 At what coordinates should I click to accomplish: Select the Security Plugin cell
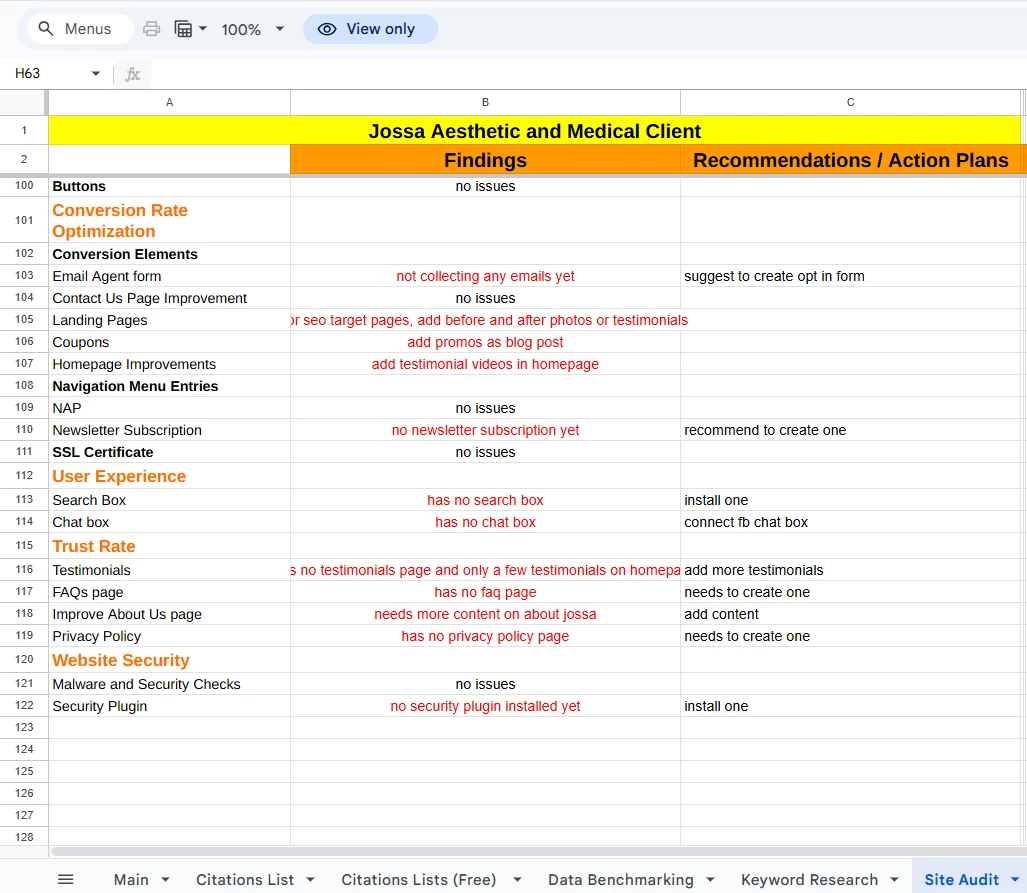(x=170, y=706)
